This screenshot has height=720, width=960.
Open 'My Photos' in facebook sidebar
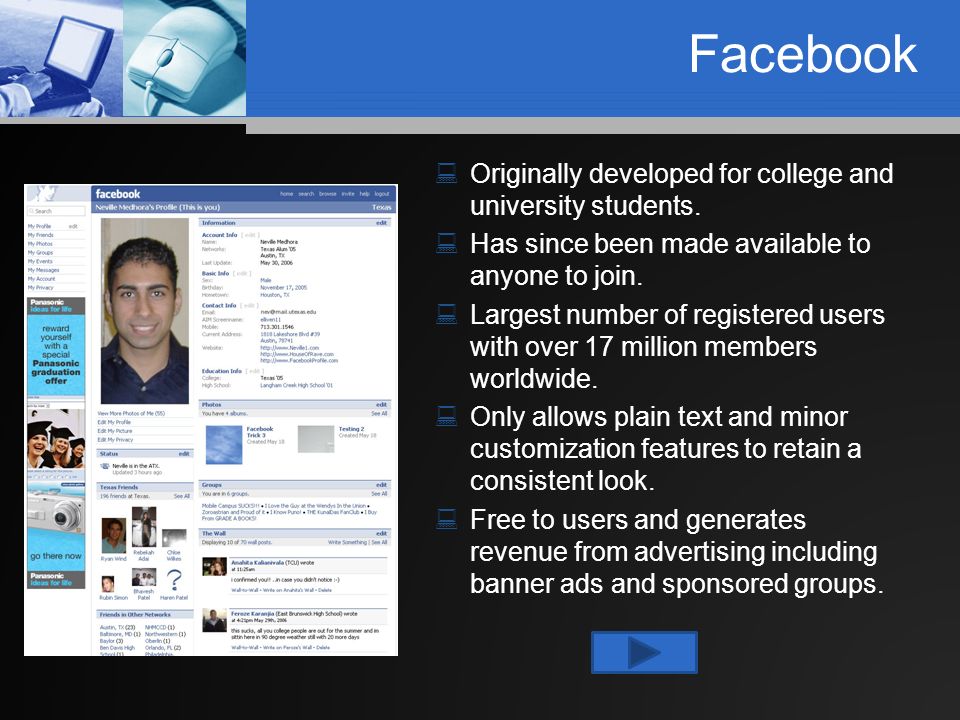pyautogui.click(x=40, y=244)
